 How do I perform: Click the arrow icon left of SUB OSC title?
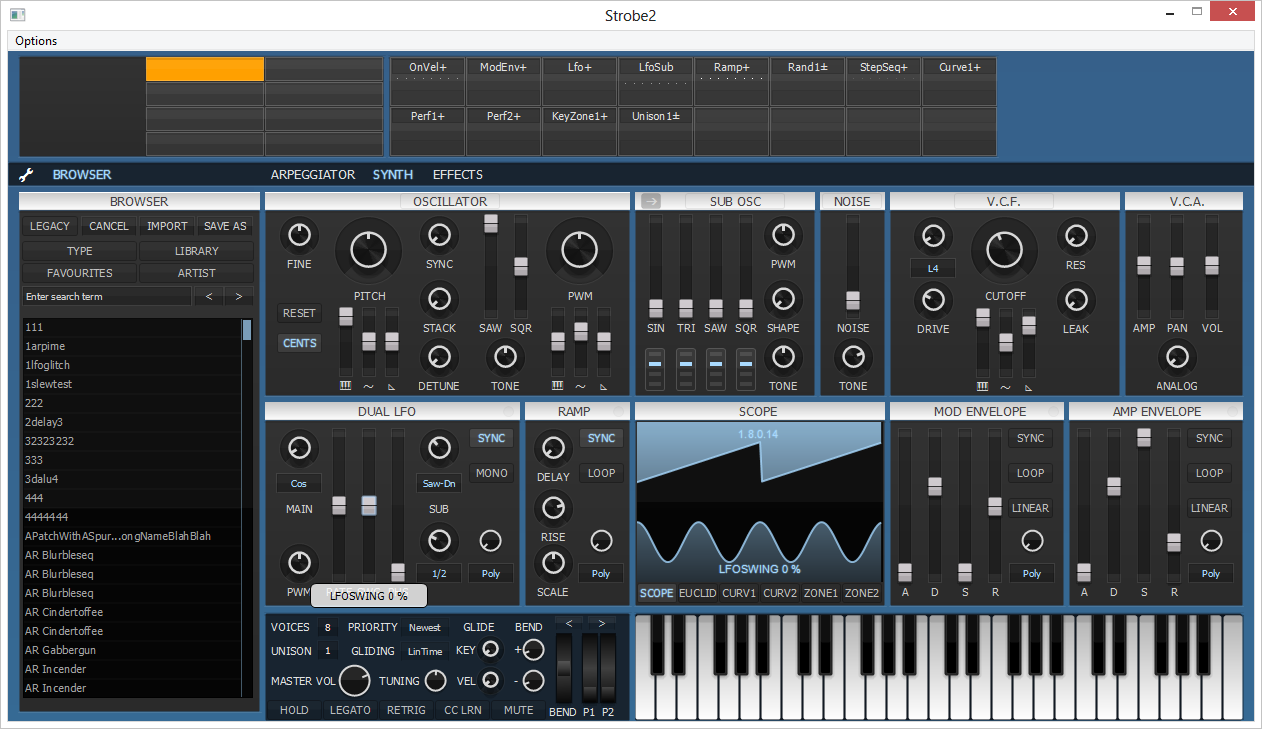pos(652,201)
